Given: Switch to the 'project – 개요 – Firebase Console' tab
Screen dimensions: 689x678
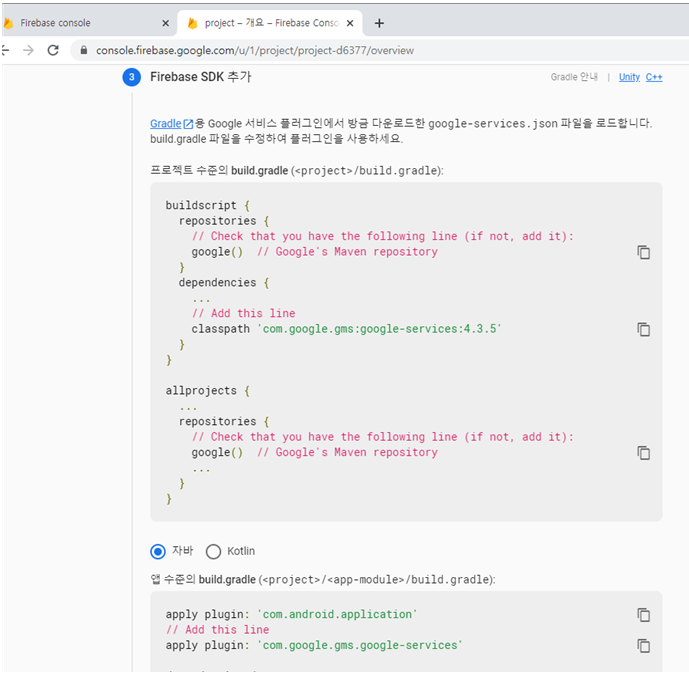Looking at the screenshot, I should tap(270, 23).
